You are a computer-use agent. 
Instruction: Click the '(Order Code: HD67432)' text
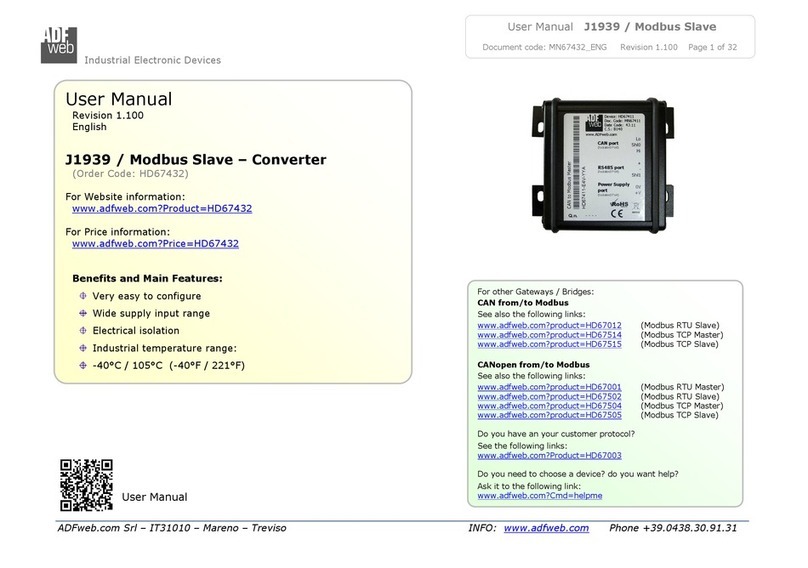tap(130, 174)
